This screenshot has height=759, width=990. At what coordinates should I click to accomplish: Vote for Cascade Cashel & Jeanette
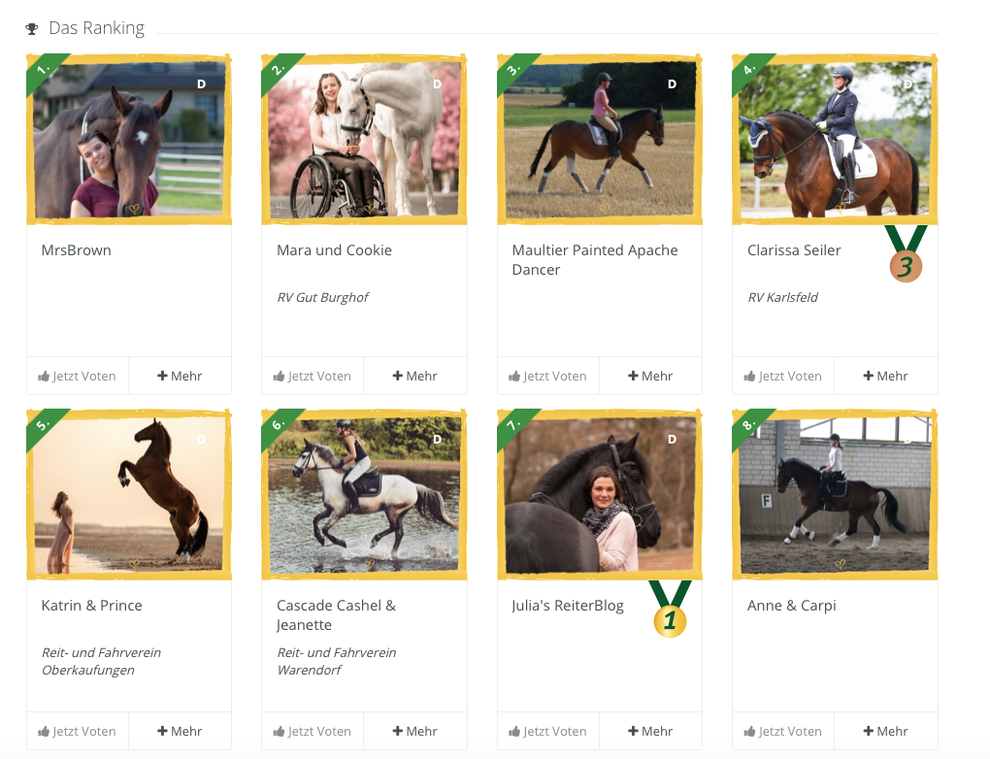point(313,731)
